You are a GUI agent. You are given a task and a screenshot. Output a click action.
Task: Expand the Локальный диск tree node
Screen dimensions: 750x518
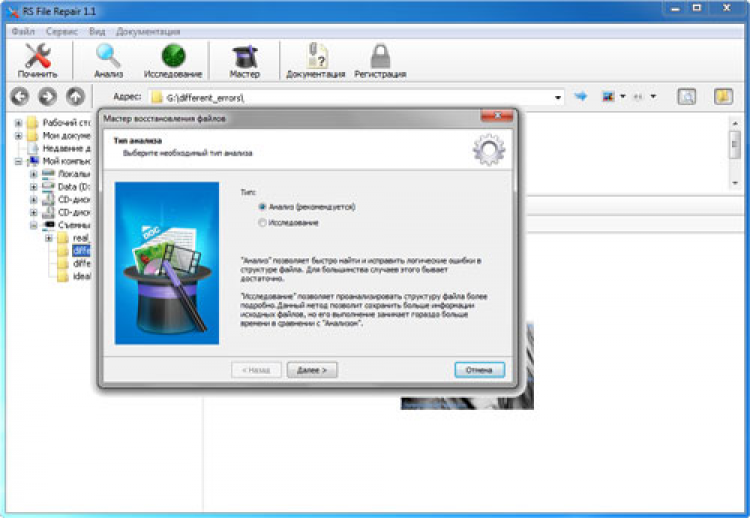(x=33, y=174)
